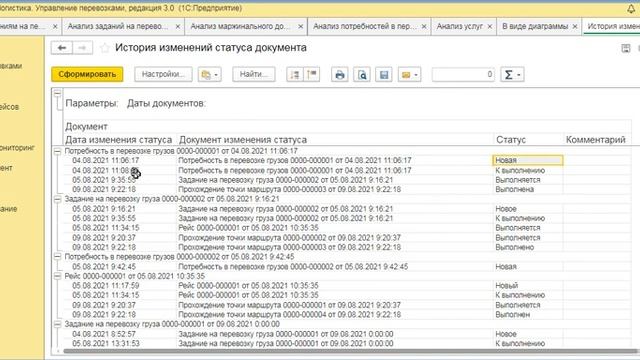
Task: Click the horizontal scrollbar of the report
Action: (350, 351)
